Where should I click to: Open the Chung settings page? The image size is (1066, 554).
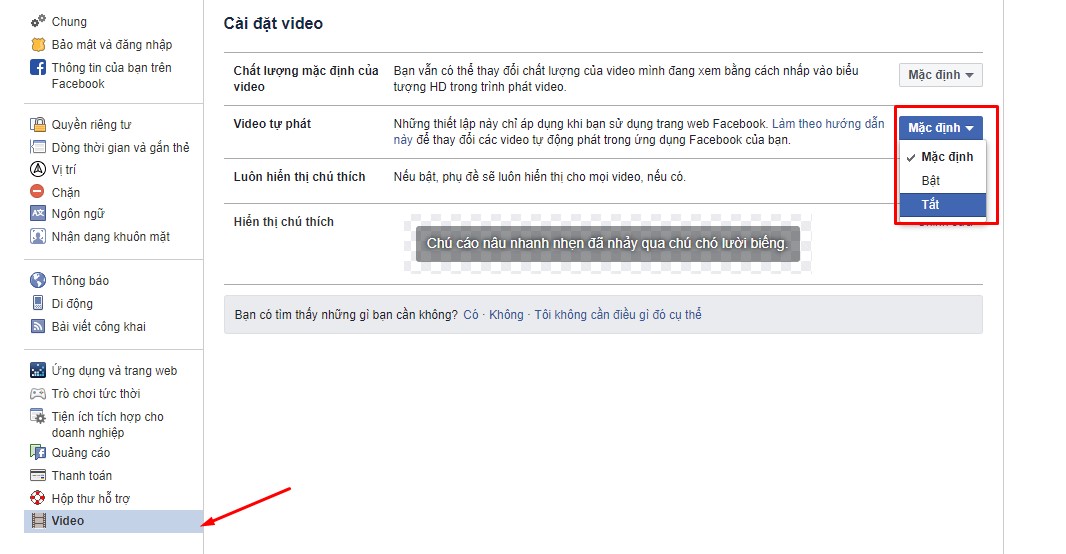[69, 22]
